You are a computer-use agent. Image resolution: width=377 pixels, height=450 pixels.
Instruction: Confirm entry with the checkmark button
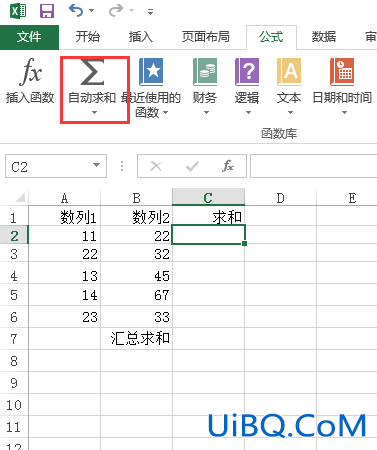pos(192,166)
